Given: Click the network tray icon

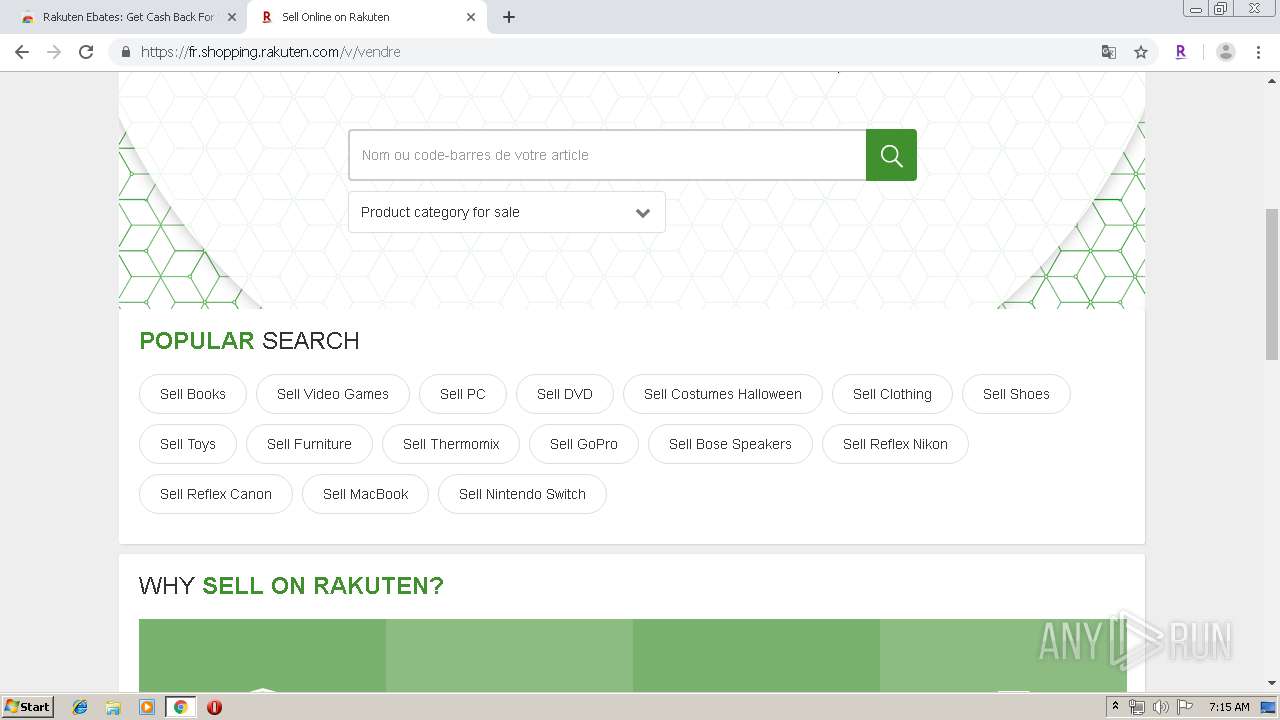Looking at the screenshot, I should point(1137,707).
